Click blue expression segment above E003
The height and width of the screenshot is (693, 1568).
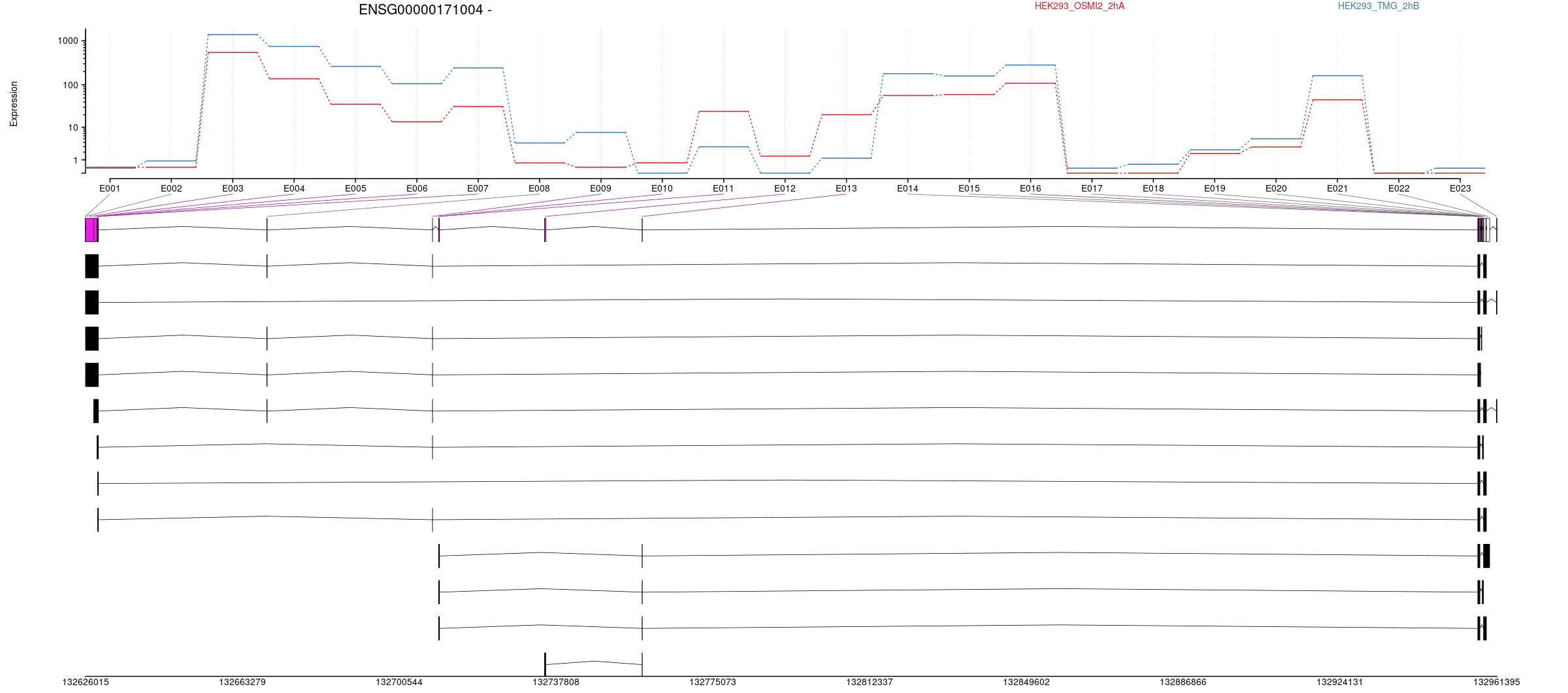pos(233,35)
